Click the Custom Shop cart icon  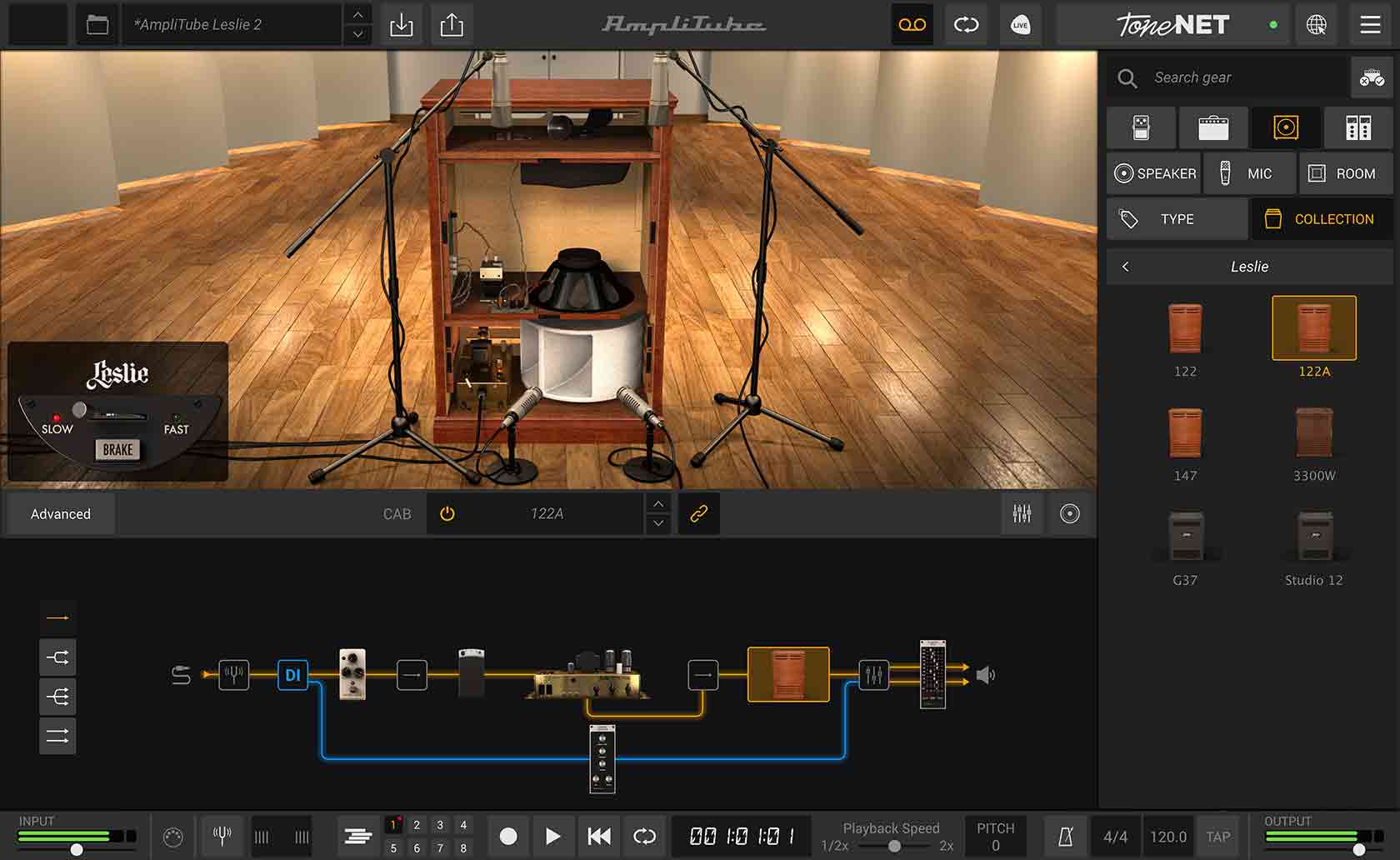point(1372,78)
